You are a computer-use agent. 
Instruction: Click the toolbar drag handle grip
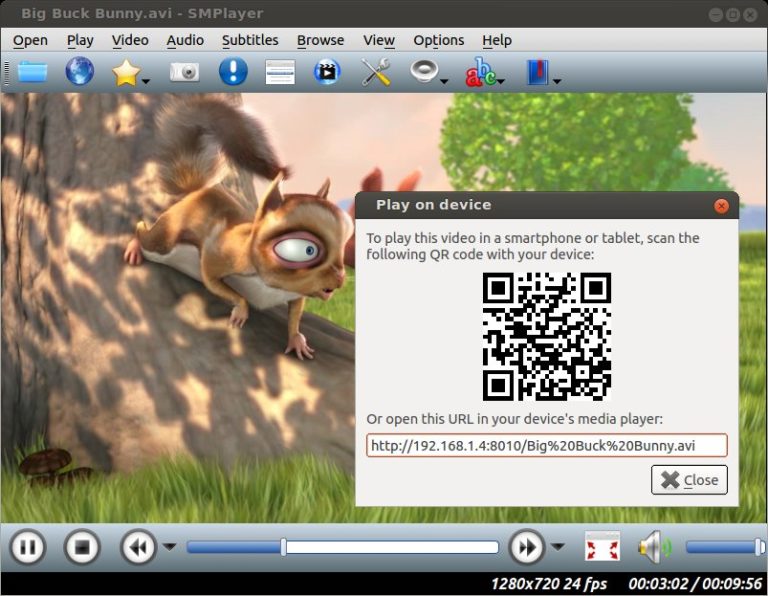pyautogui.click(x=6, y=72)
